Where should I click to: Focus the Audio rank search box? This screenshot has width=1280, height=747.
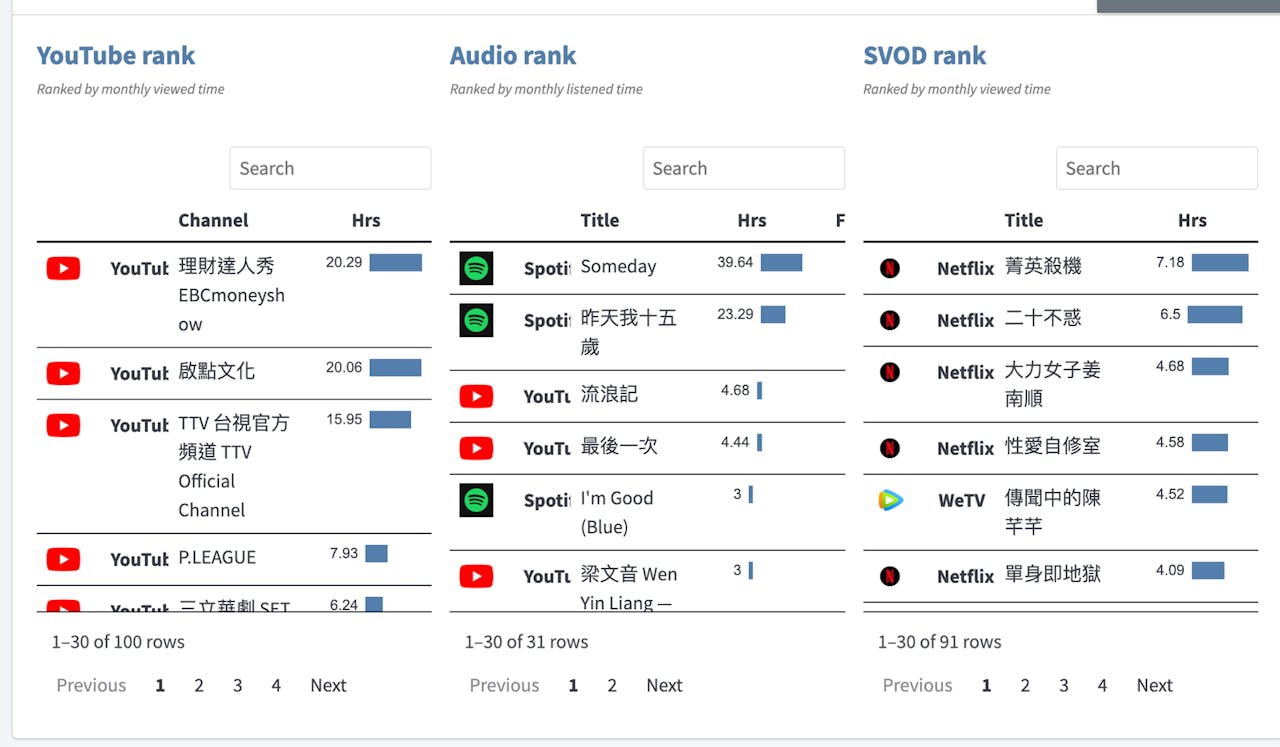(x=743, y=168)
